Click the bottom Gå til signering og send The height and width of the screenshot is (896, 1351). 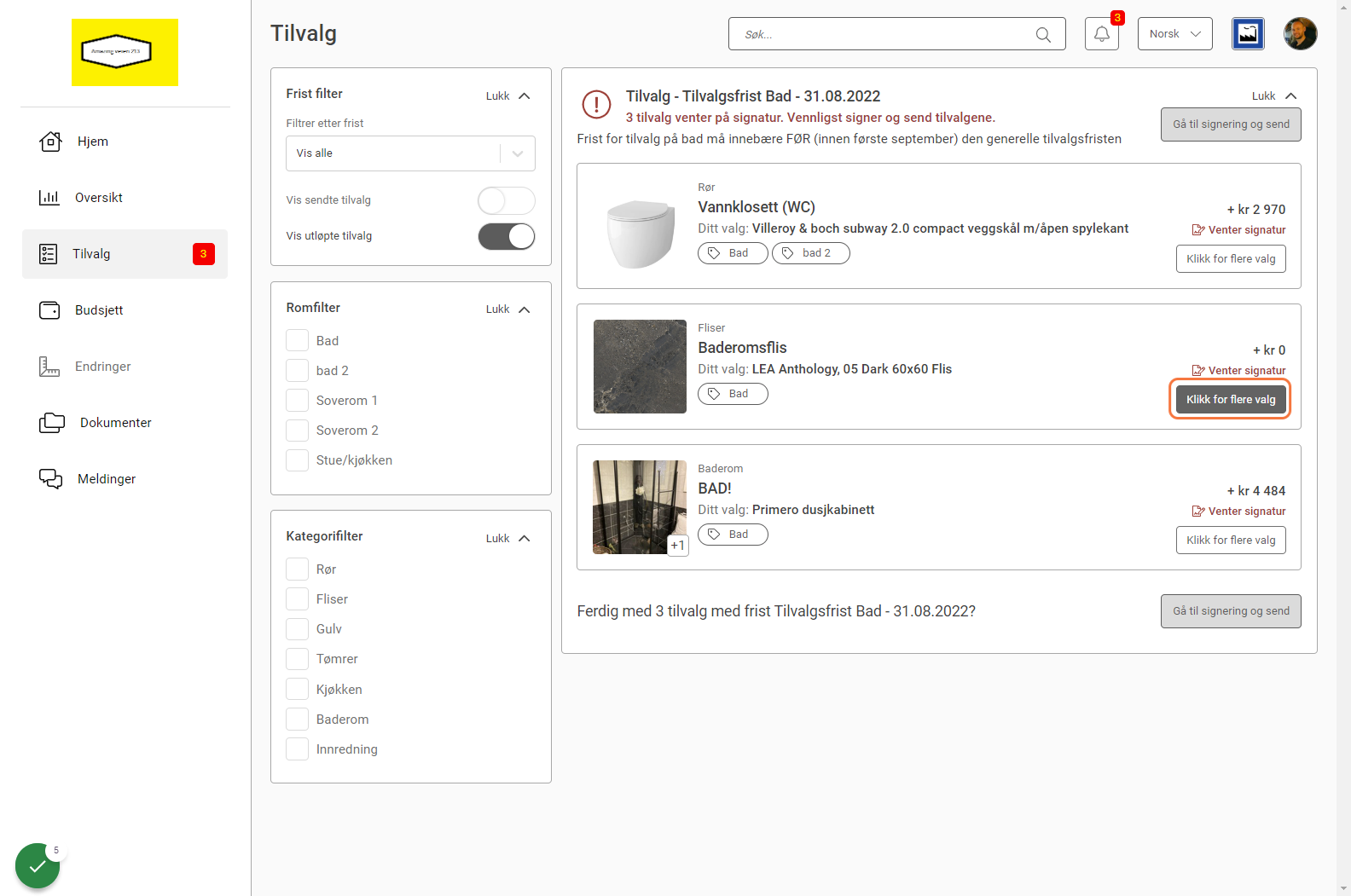coord(1231,611)
